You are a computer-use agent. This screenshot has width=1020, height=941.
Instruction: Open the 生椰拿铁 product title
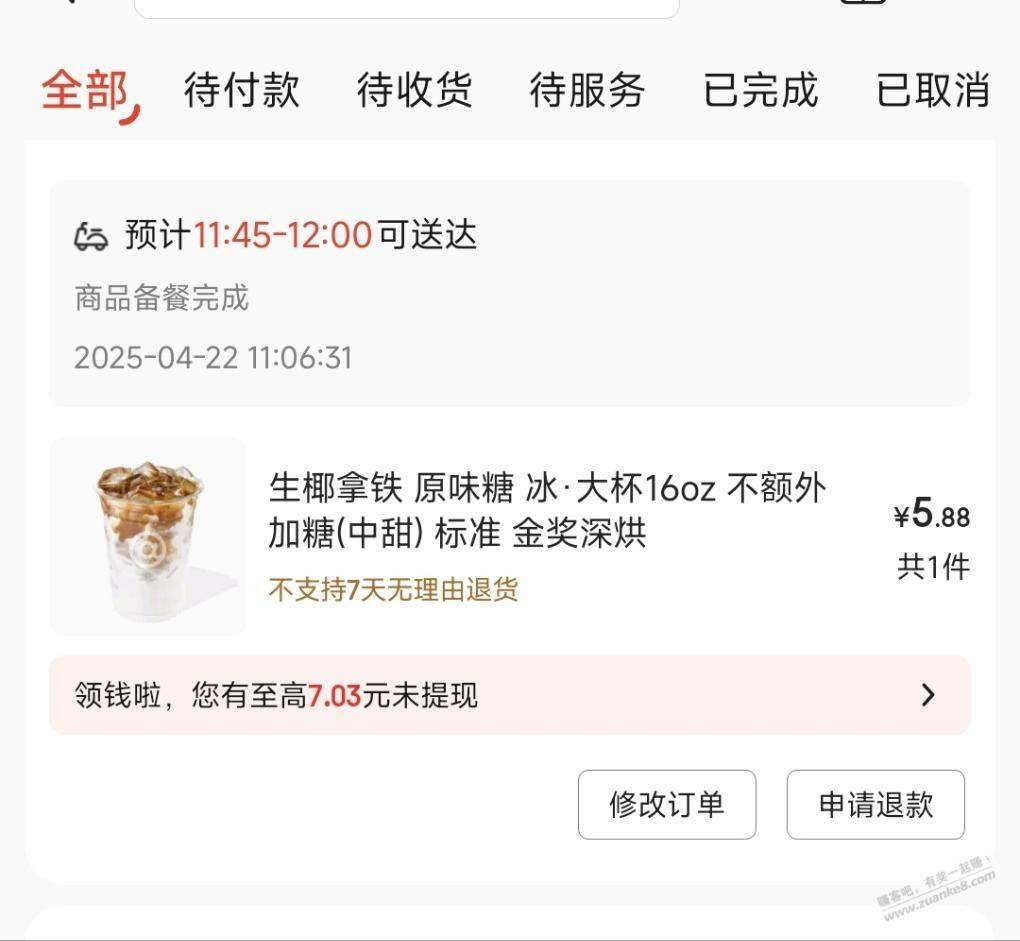pyautogui.click(x=547, y=510)
